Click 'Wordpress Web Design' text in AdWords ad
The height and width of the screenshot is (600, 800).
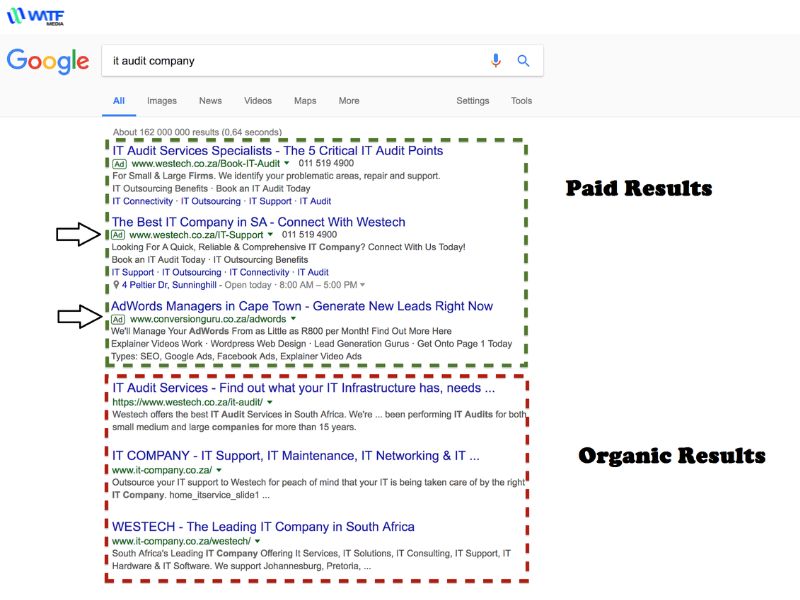[258, 344]
